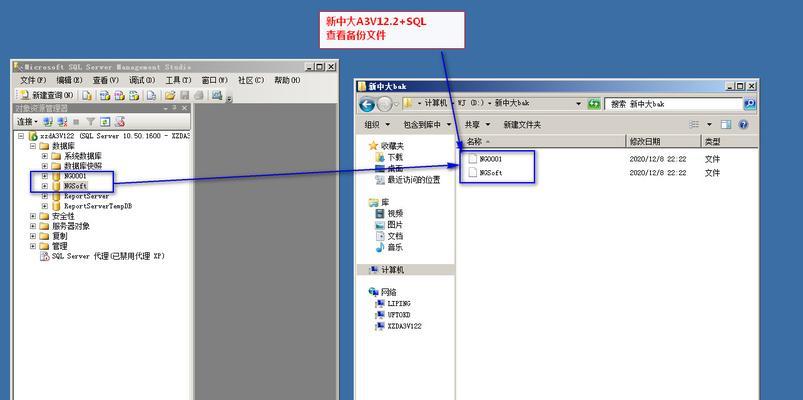Click the change view icon in Explorer toolbar
The height and width of the screenshot is (400, 803).
point(694,124)
